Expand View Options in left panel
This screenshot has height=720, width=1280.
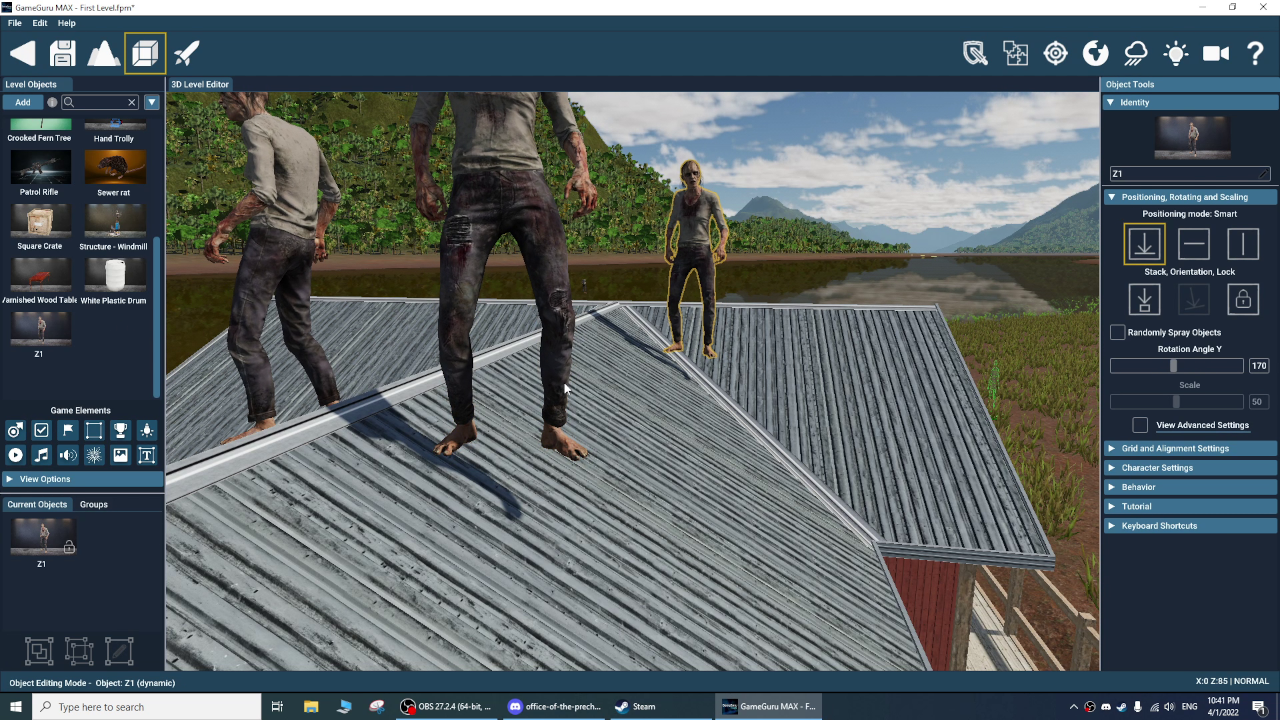point(45,479)
